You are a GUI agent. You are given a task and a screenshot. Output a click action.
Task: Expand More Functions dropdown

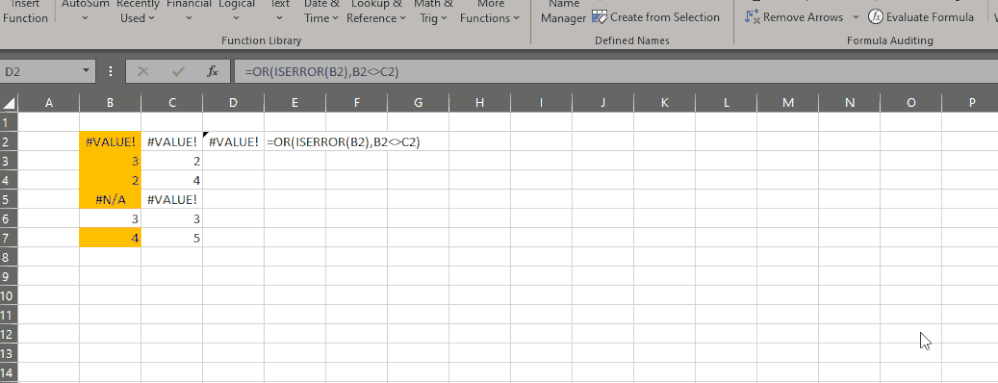[x=489, y=11]
